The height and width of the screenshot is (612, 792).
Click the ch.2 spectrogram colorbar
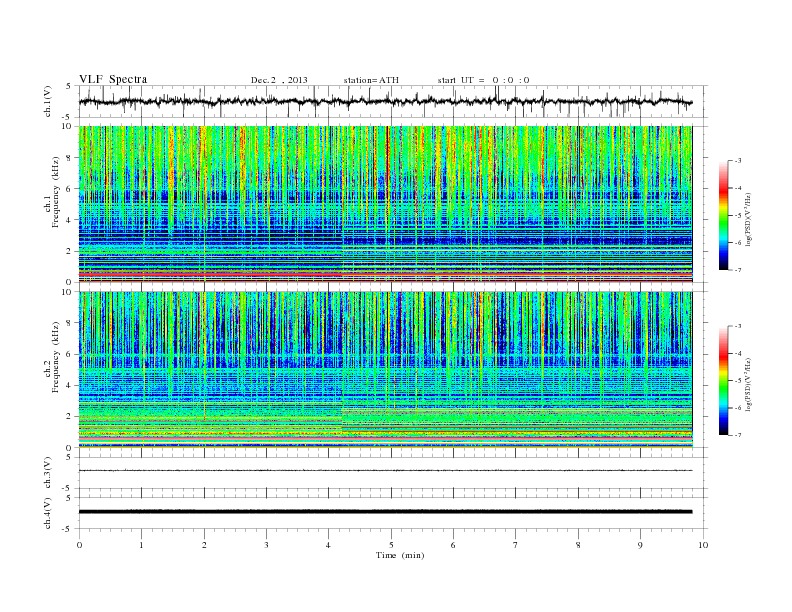[x=723, y=380]
